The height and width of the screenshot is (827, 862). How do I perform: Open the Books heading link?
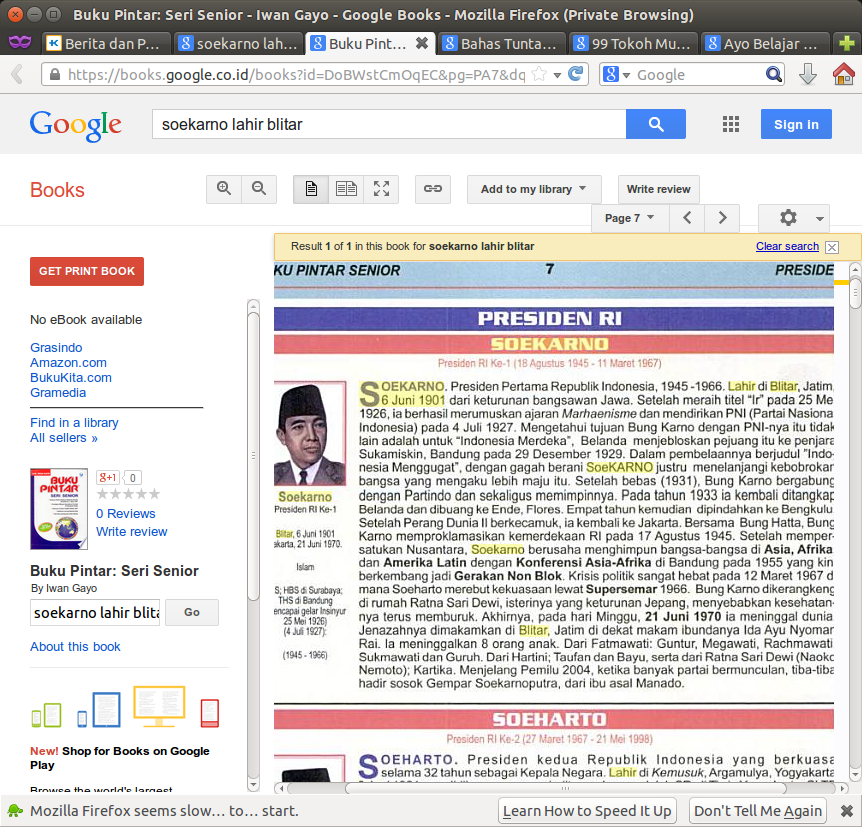click(x=57, y=190)
